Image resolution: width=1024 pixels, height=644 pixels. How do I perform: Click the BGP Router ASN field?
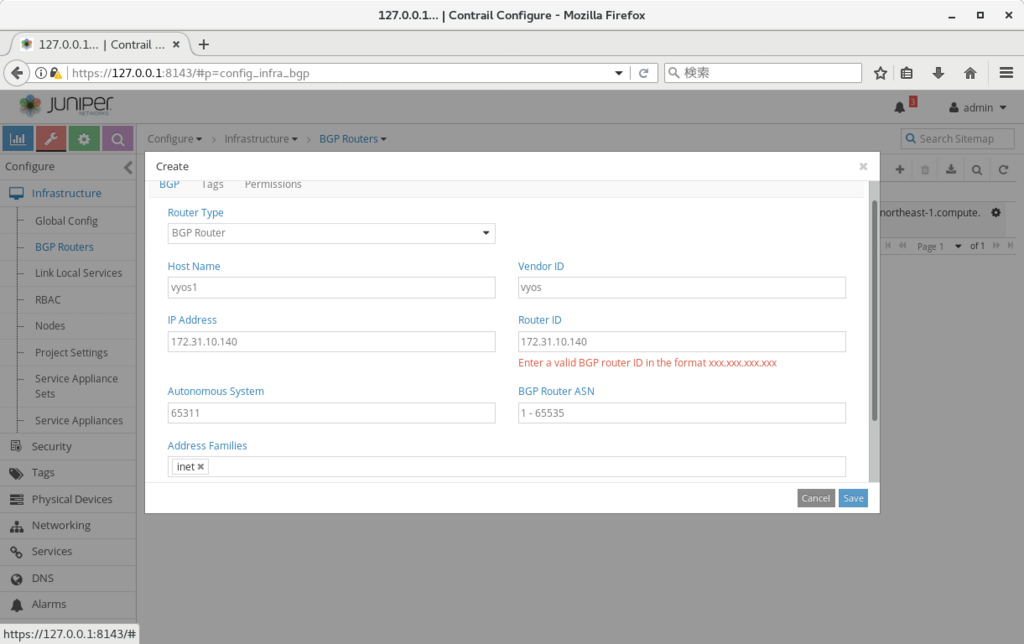[x=682, y=413]
